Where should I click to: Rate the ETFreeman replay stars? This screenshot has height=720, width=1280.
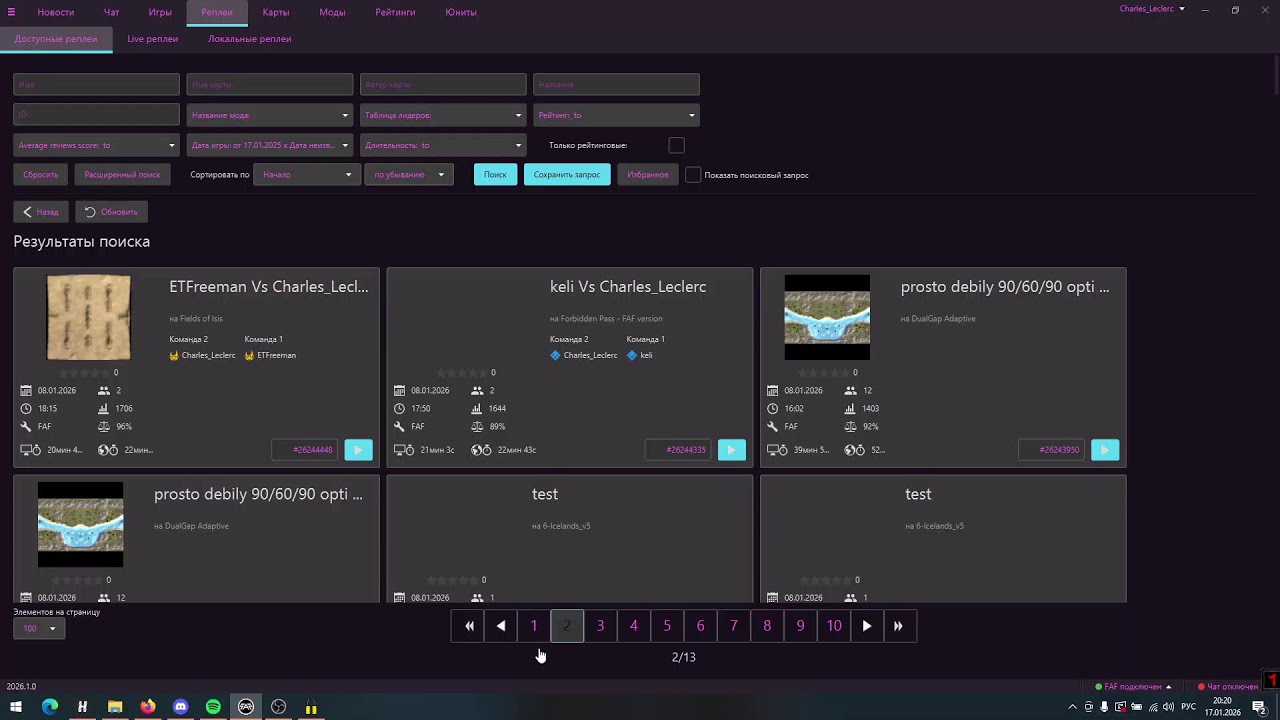point(85,373)
